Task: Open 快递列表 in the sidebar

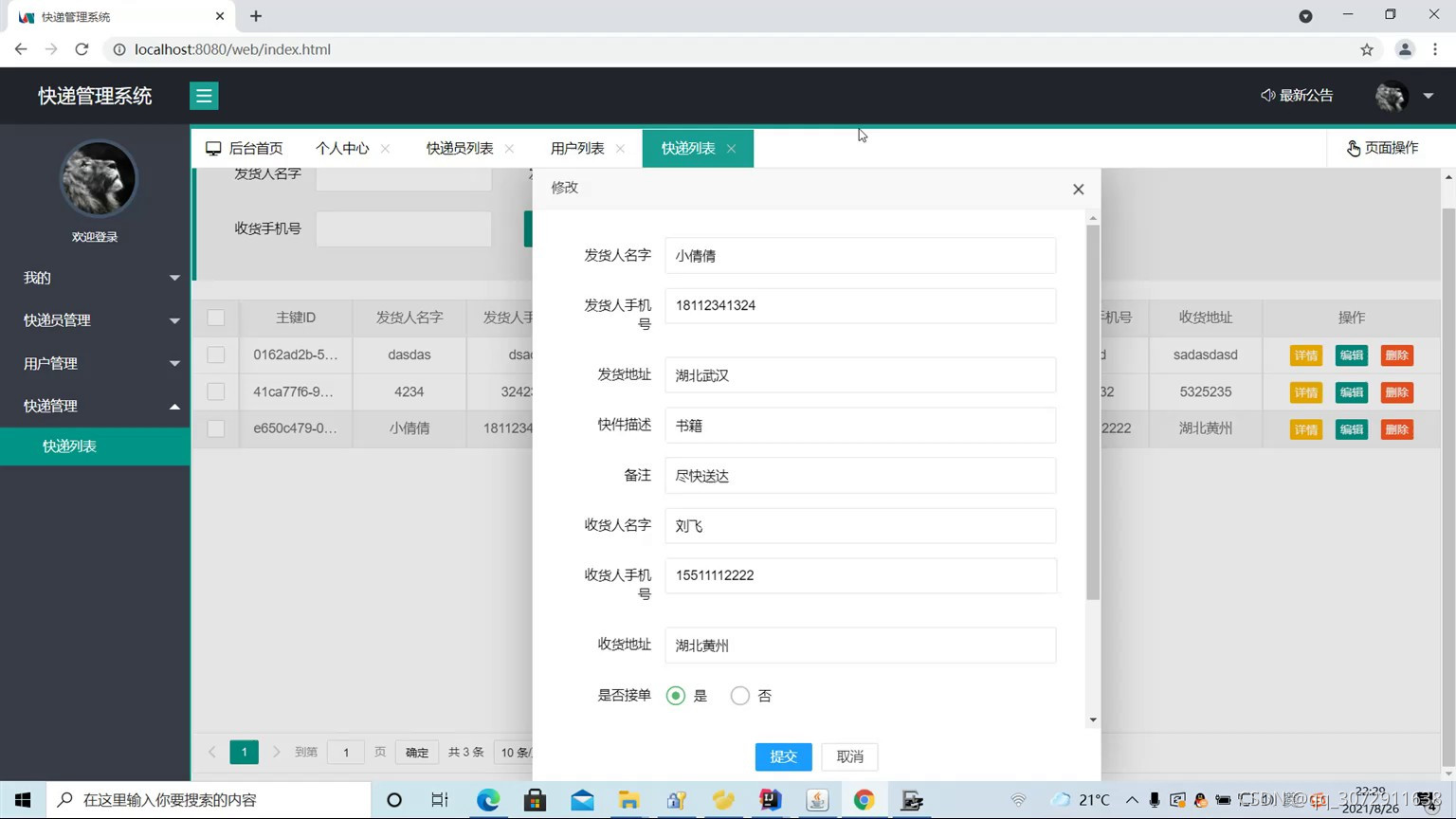Action: [x=95, y=446]
